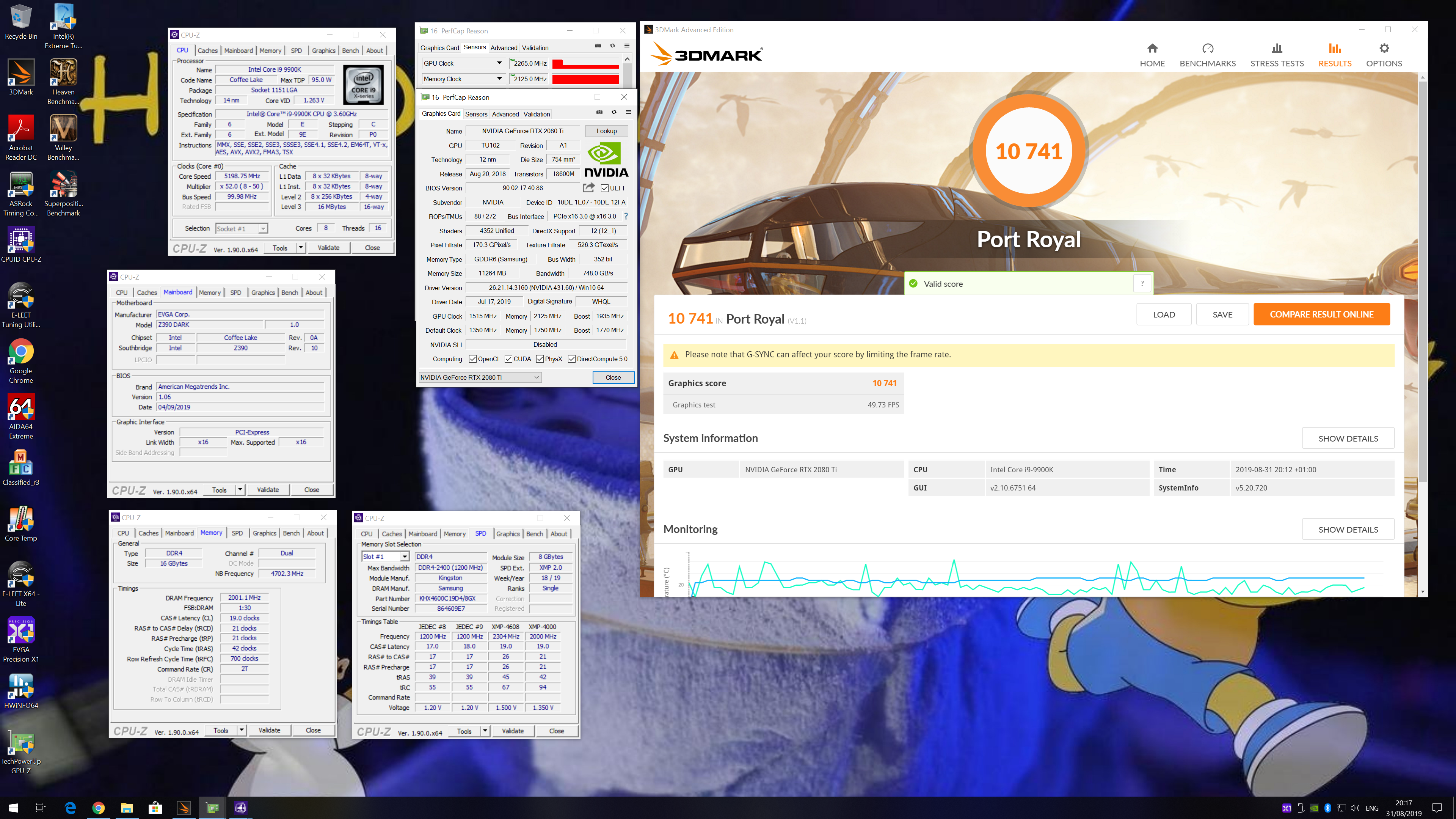Image resolution: width=1456 pixels, height=819 pixels.
Task: Open OPTIONS gear in 3DMark
Action: click(1384, 55)
